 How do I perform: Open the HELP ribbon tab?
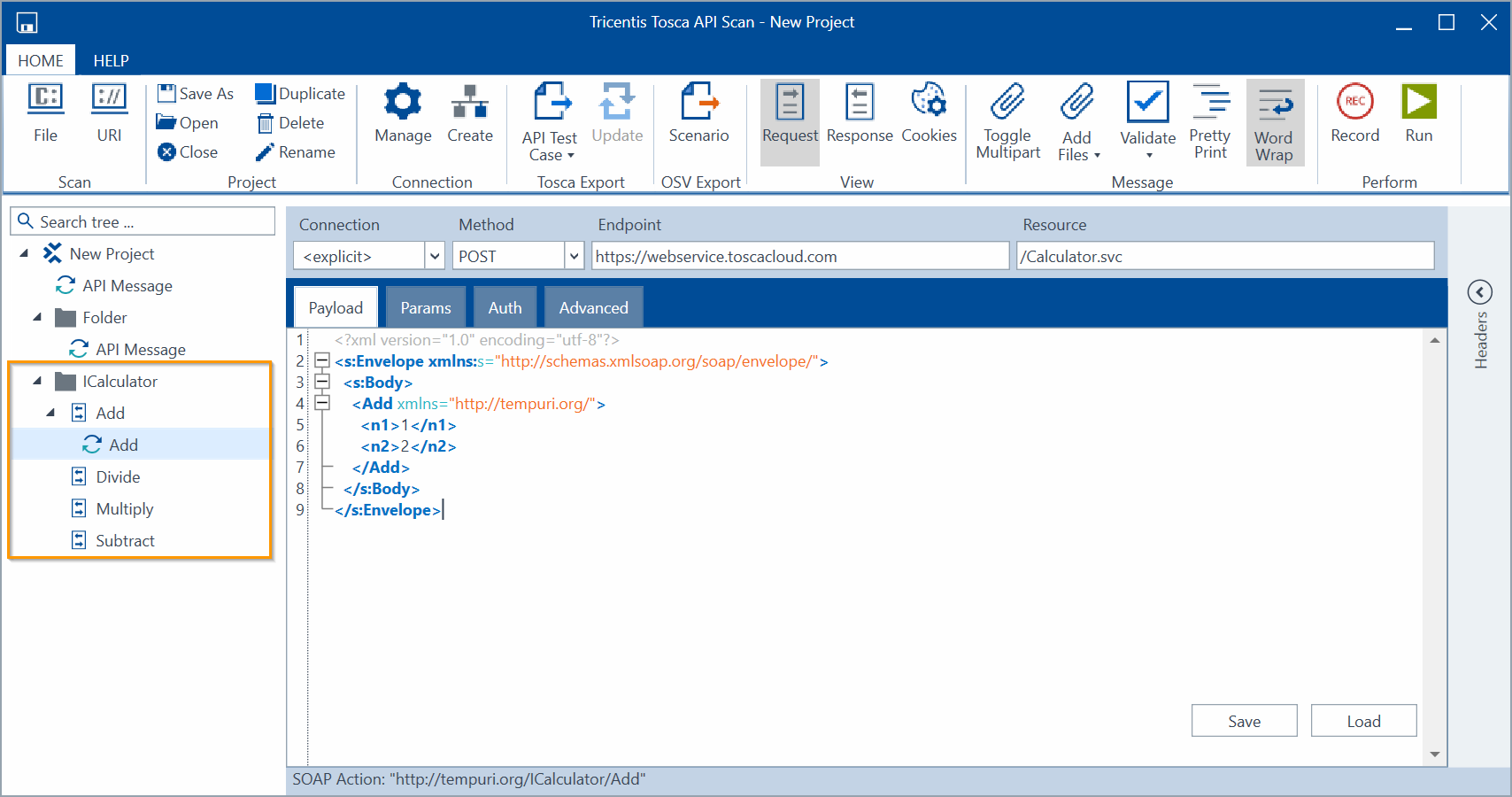point(111,61)
